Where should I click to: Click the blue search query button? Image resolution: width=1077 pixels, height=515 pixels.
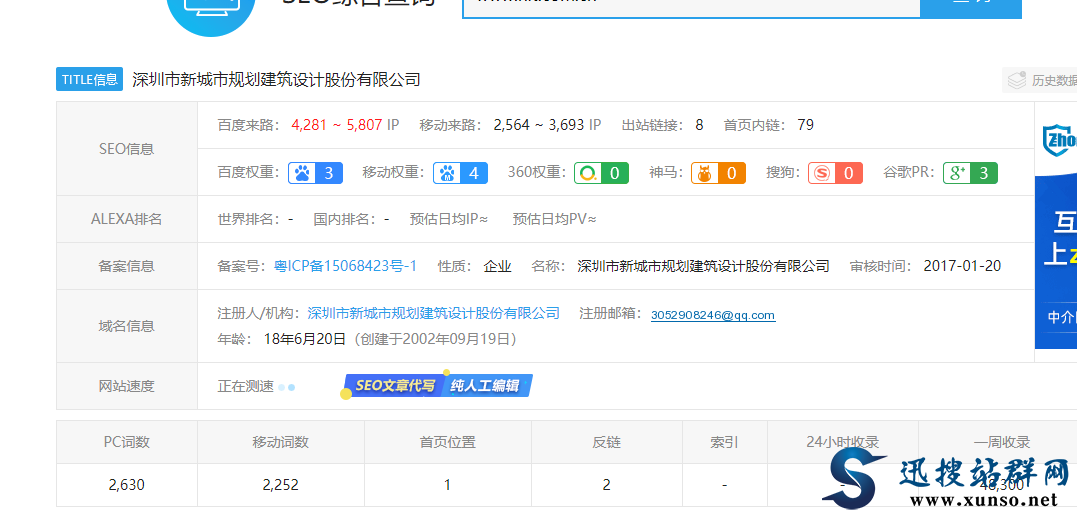(971, 7)
